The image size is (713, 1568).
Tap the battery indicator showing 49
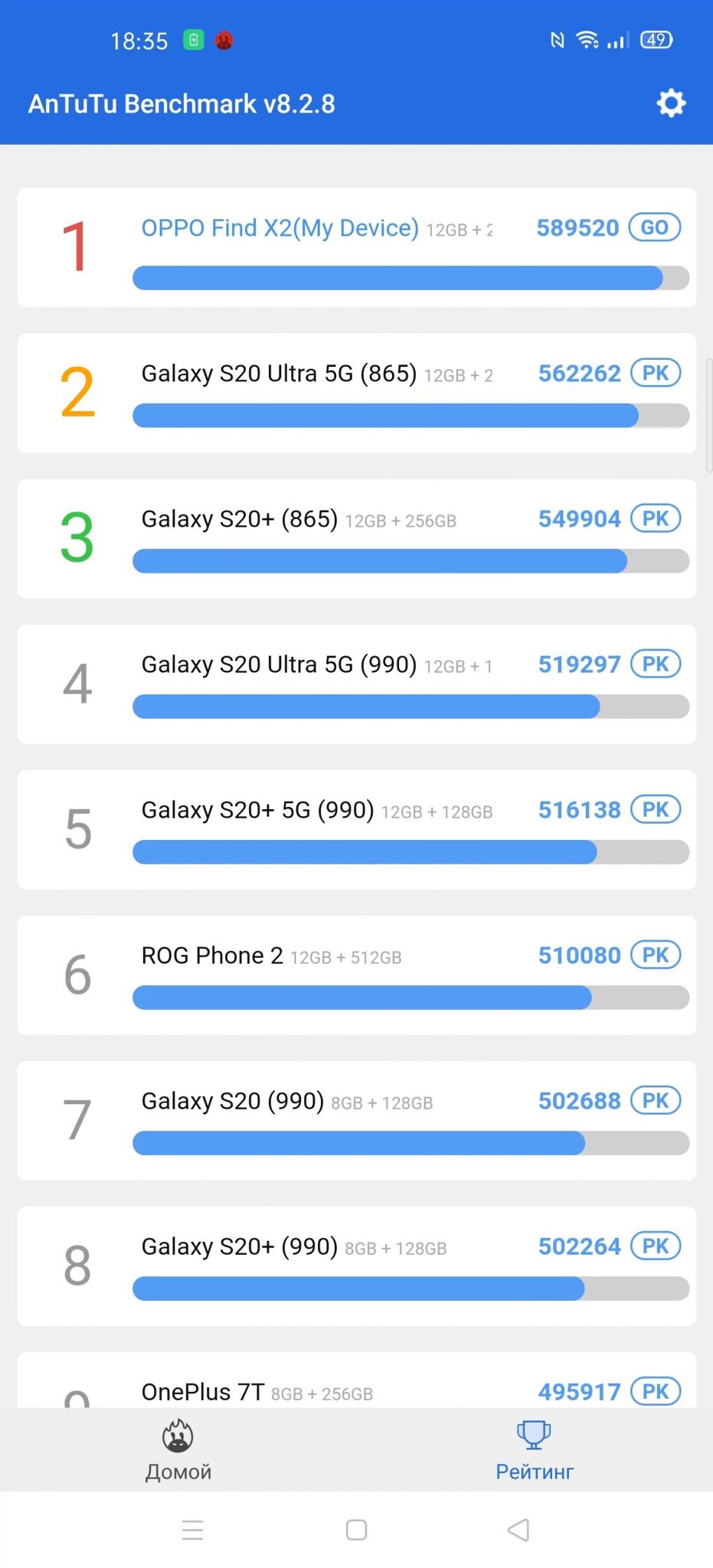click(x=656, y=40)
